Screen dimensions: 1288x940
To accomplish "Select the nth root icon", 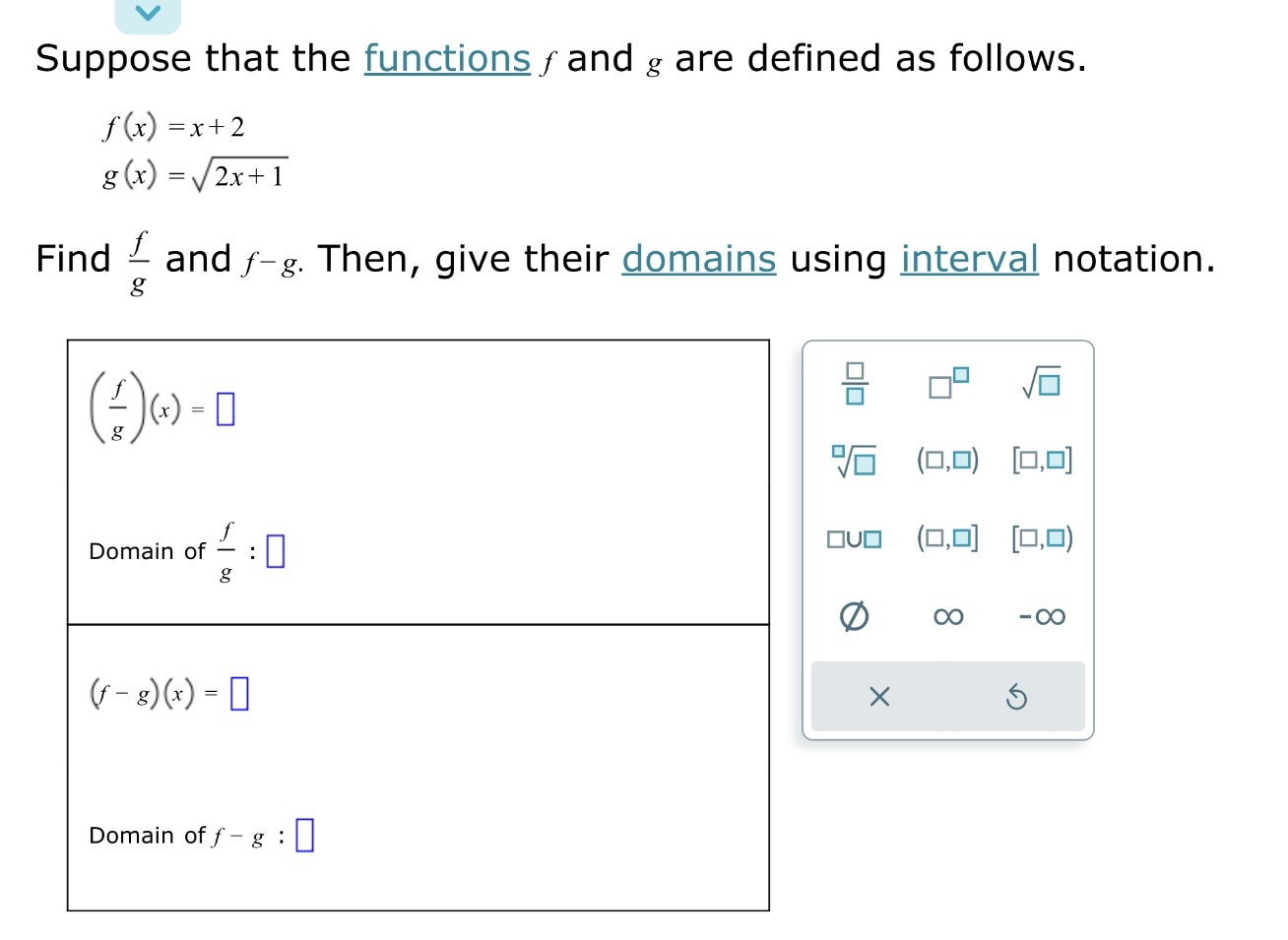I will [x=854, y=460].
